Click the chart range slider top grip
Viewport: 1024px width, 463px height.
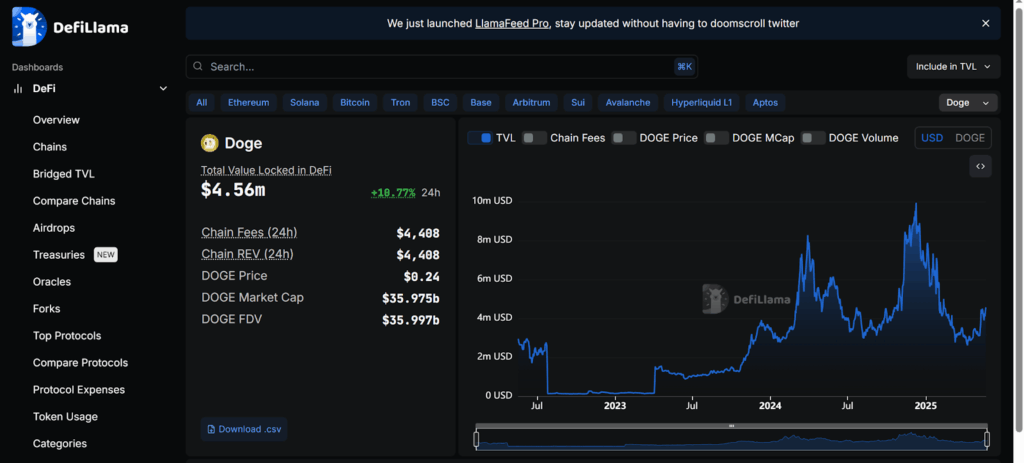[x=731, y=426]
